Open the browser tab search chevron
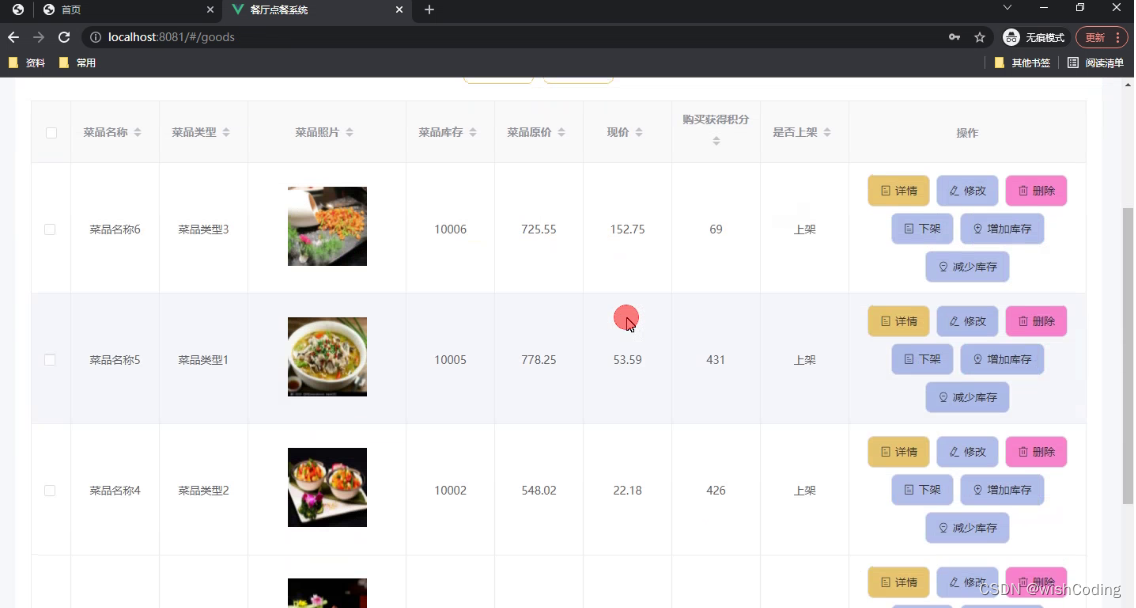Viewport: 1136px width, 608px height. click(x=1007, y=10)
